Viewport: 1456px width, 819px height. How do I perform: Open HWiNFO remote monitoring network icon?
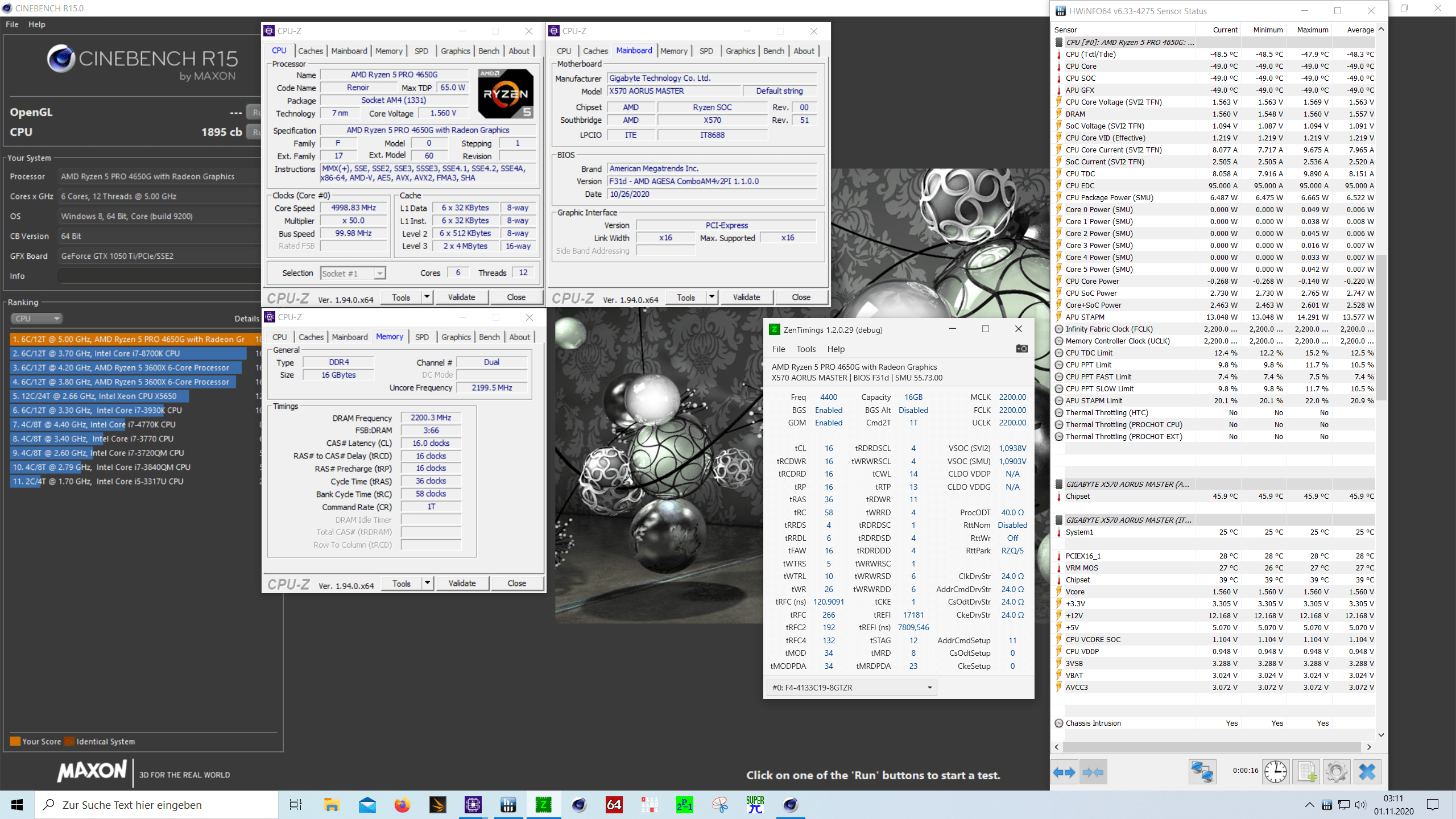click(1202, 772)
